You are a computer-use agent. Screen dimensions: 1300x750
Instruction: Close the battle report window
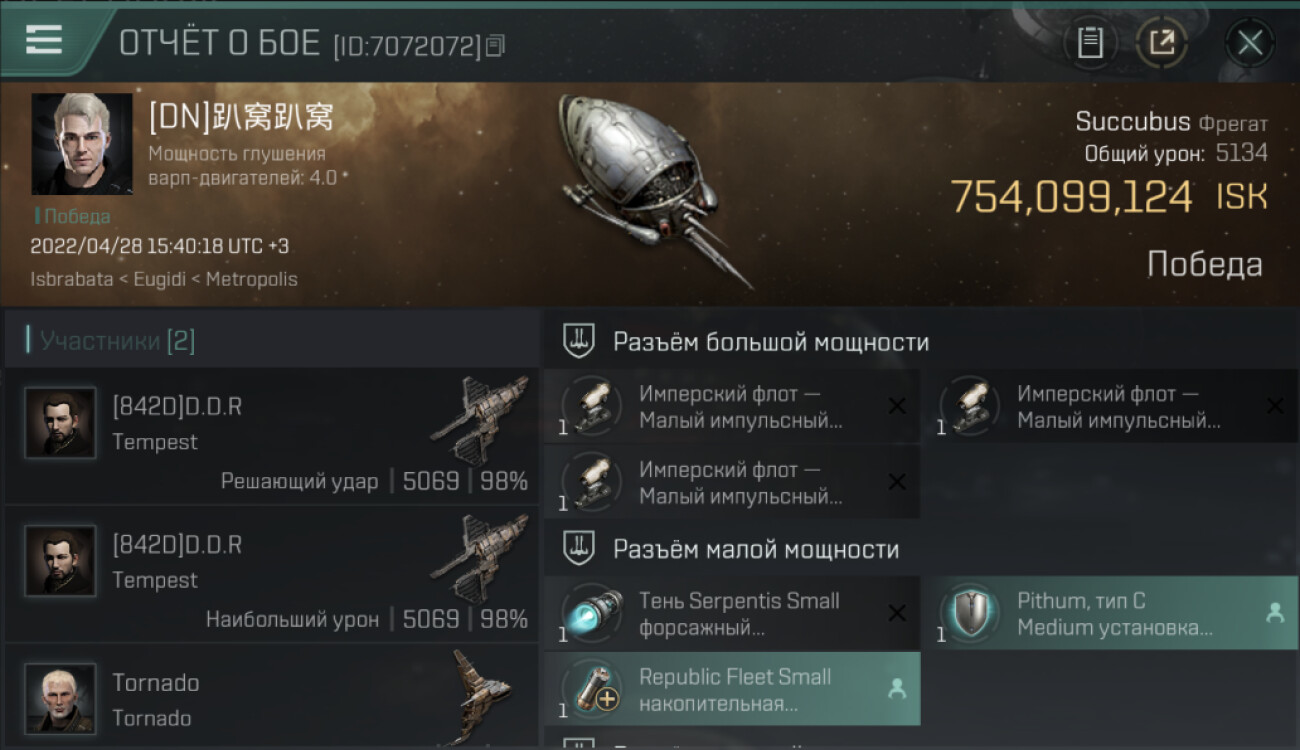point(1250,43)
